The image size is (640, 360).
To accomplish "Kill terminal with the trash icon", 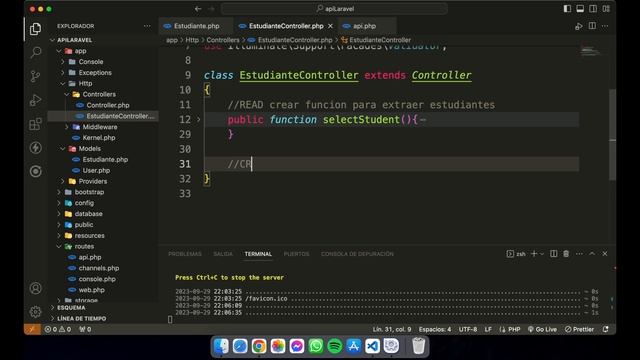I will (566, 254).
